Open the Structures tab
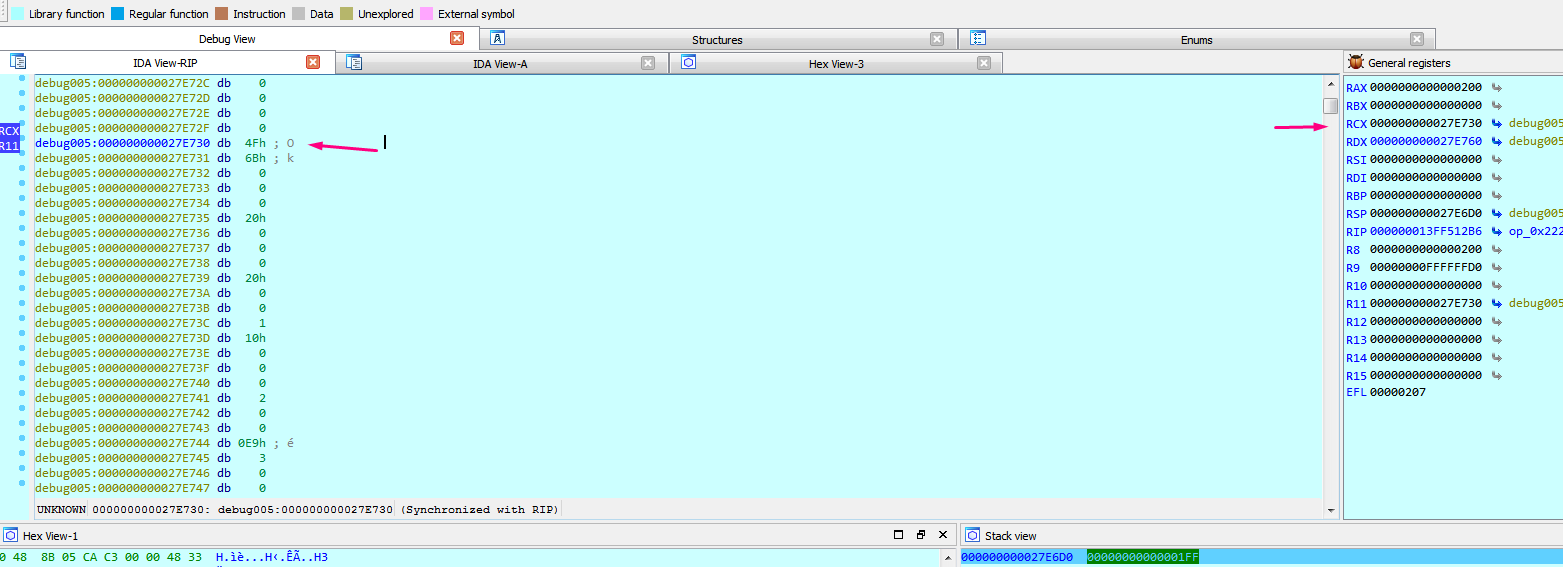 coord(716,40)
